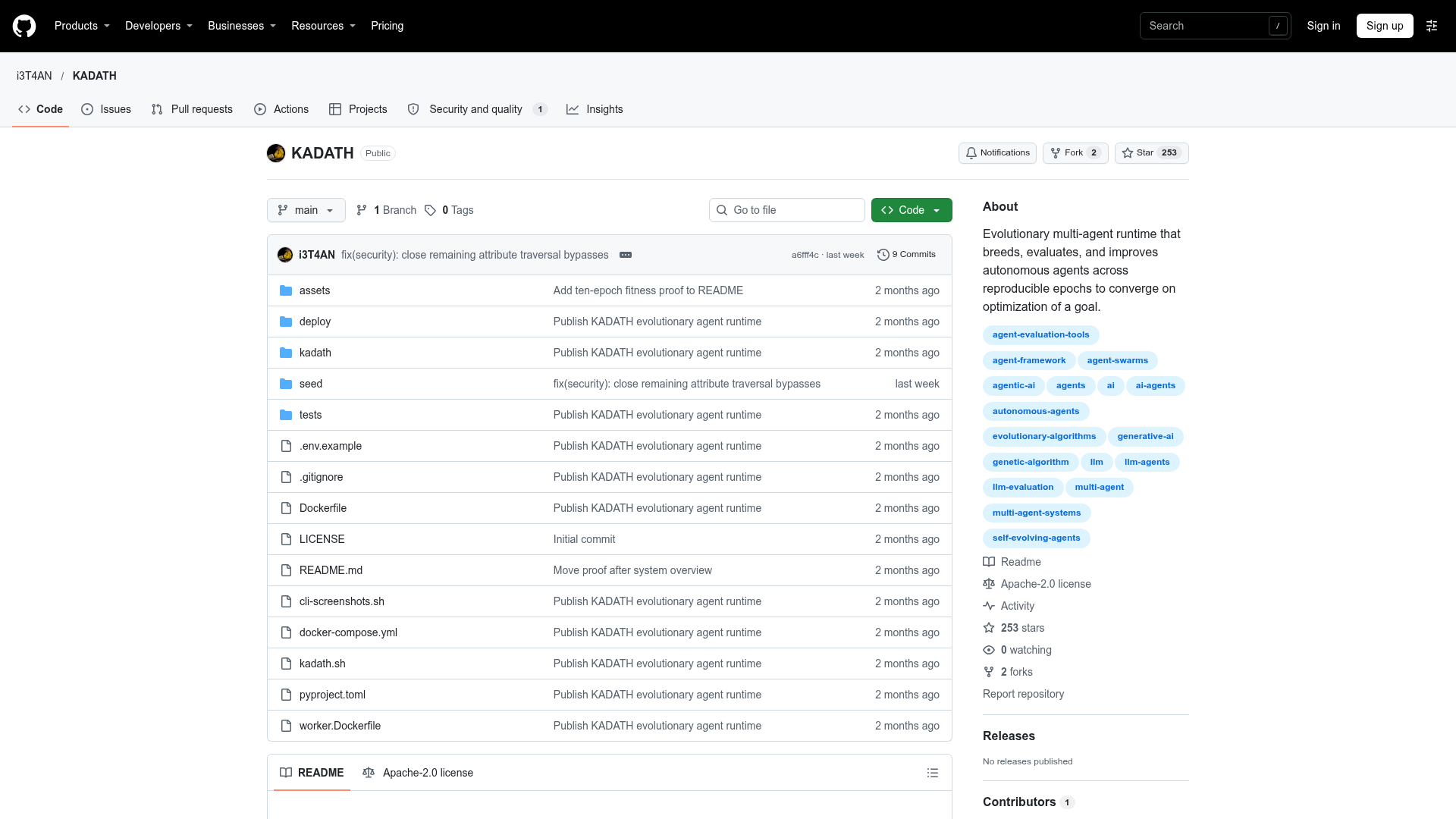Open the Security and quality tab
1456x819 pixels.
[x=477, y=109]
